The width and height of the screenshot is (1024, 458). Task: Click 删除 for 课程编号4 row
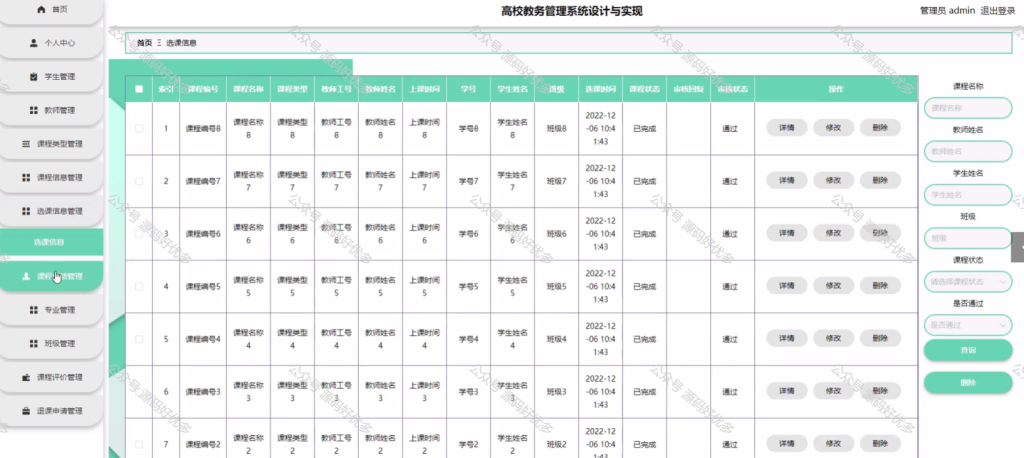[x=880, y=338]
